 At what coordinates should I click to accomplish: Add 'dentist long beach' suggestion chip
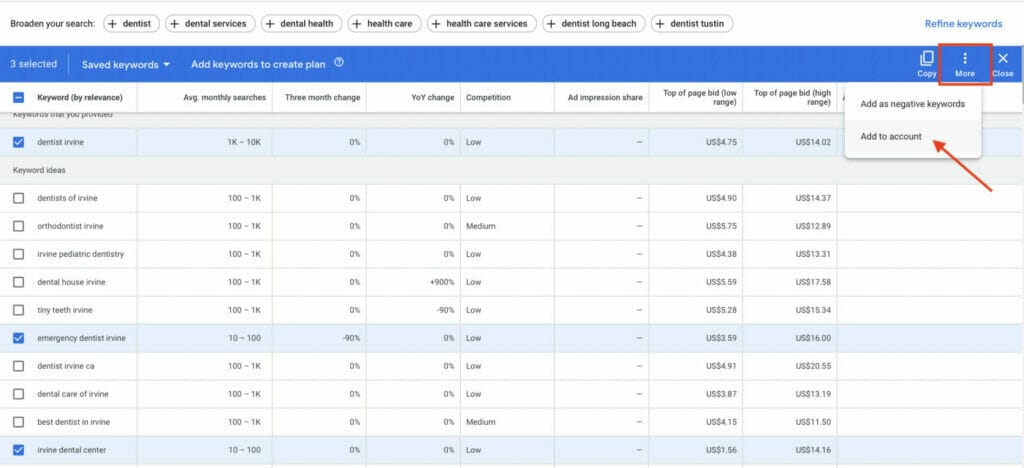(x=594, y=23)
